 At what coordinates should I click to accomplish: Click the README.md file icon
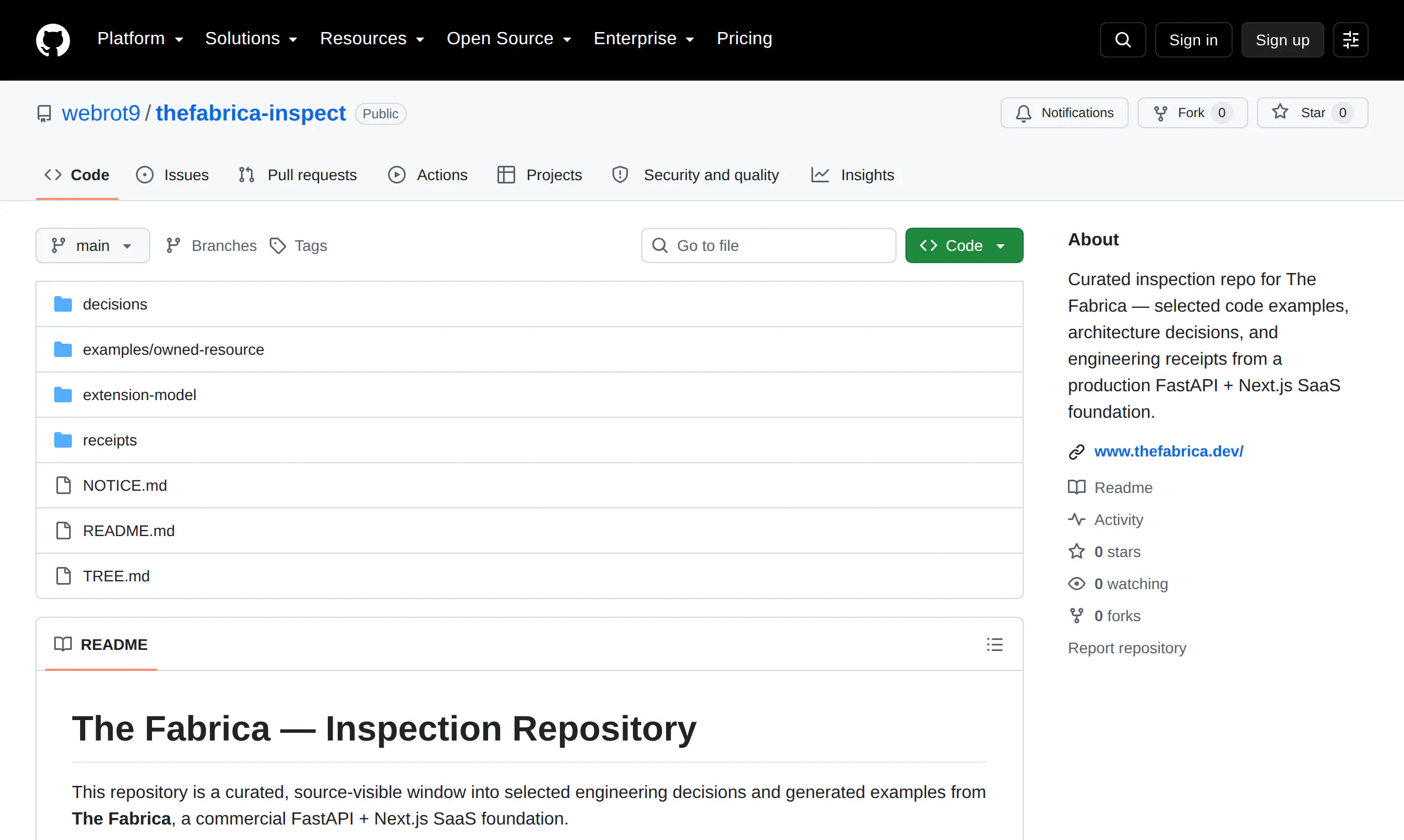coord(64,531)
